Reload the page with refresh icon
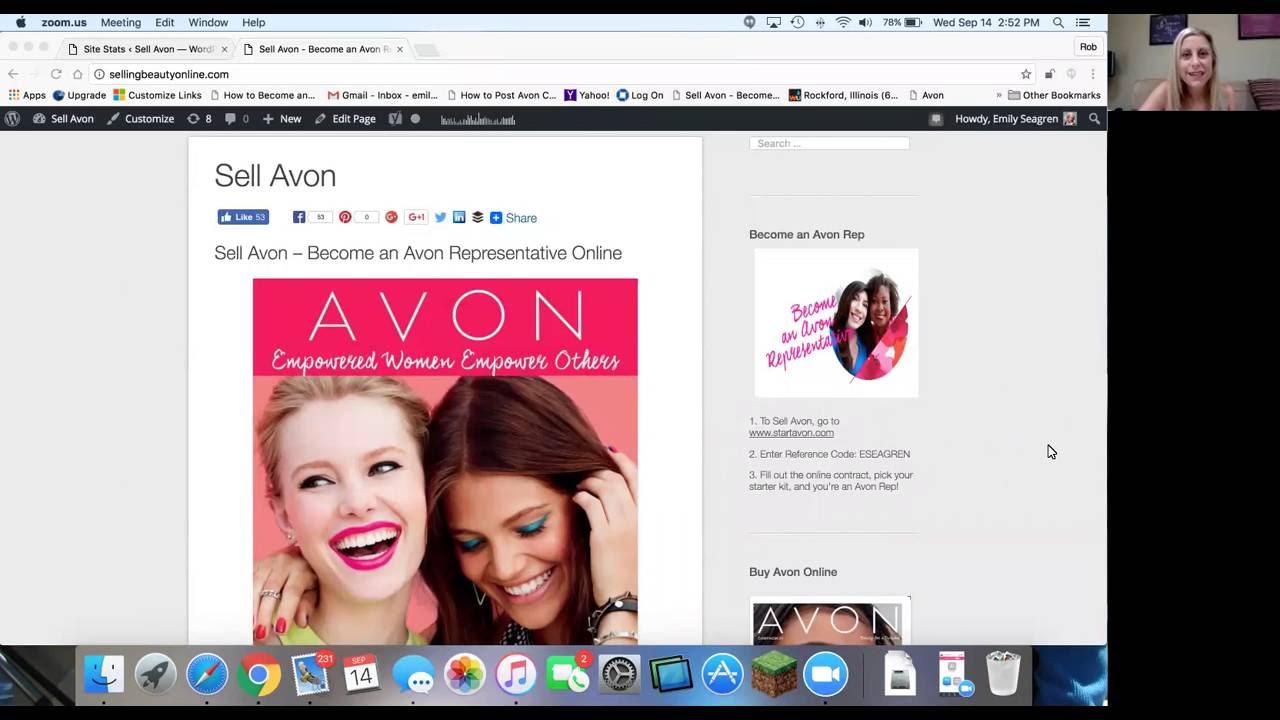The height and width of the screenshot is (720, 1280). click(56, 74)
